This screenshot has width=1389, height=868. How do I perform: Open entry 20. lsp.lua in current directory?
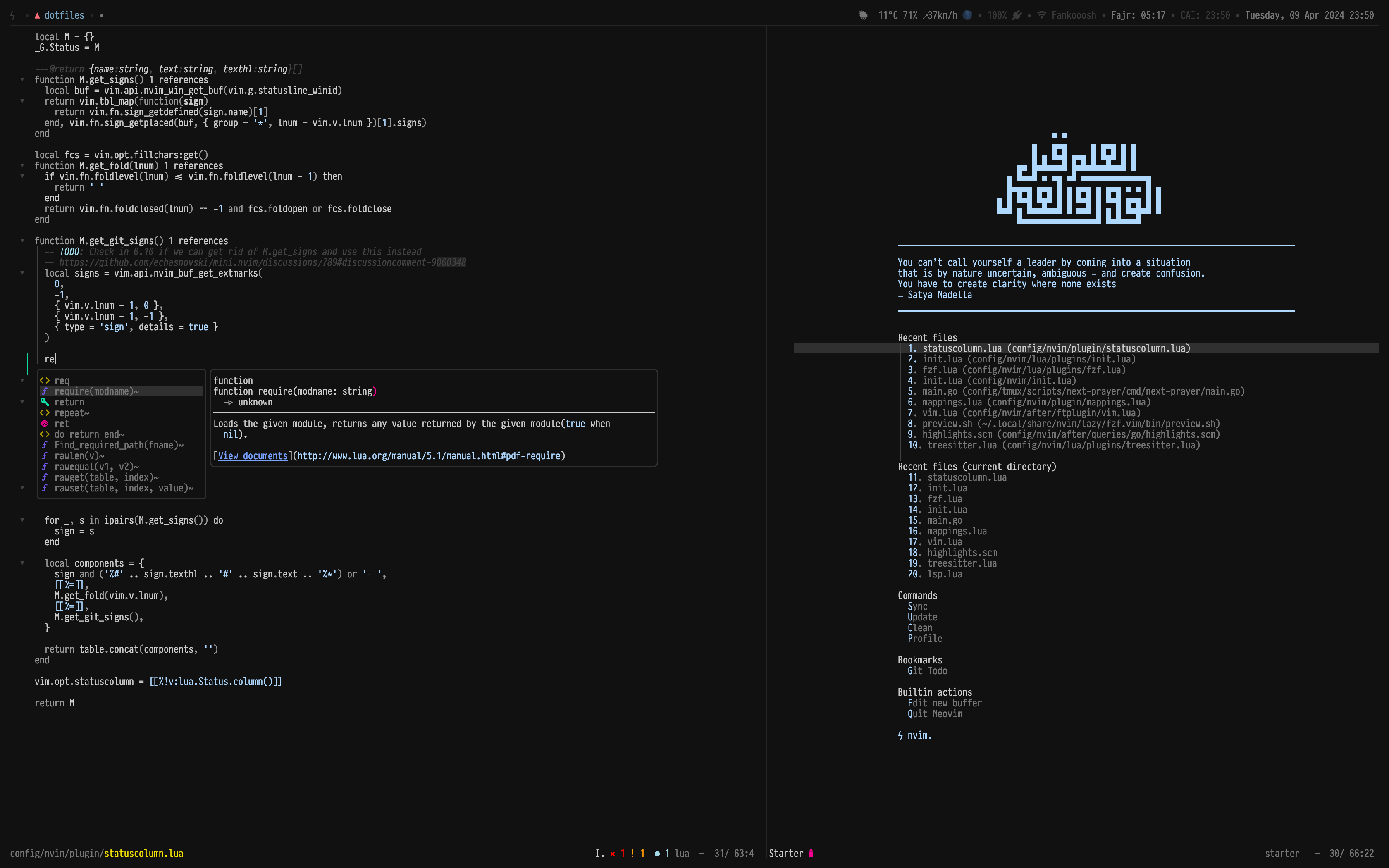[x=934, y=574]
